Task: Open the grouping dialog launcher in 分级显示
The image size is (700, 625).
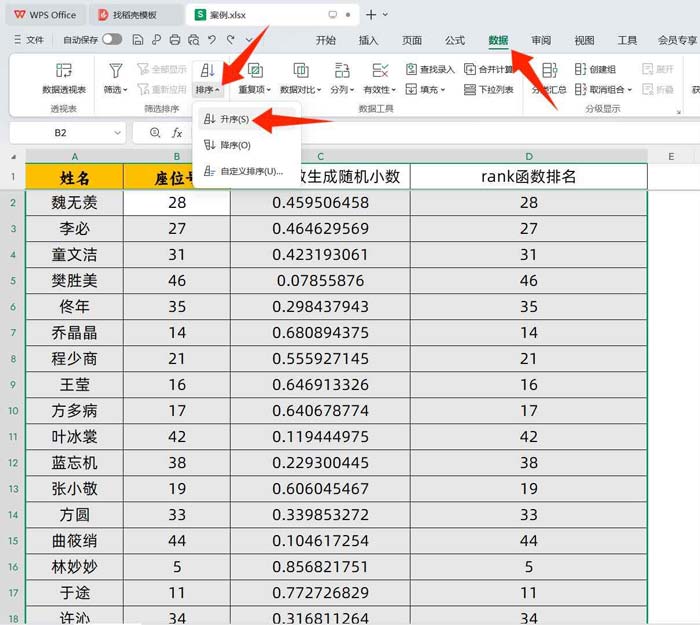Action: coord(679,112)
